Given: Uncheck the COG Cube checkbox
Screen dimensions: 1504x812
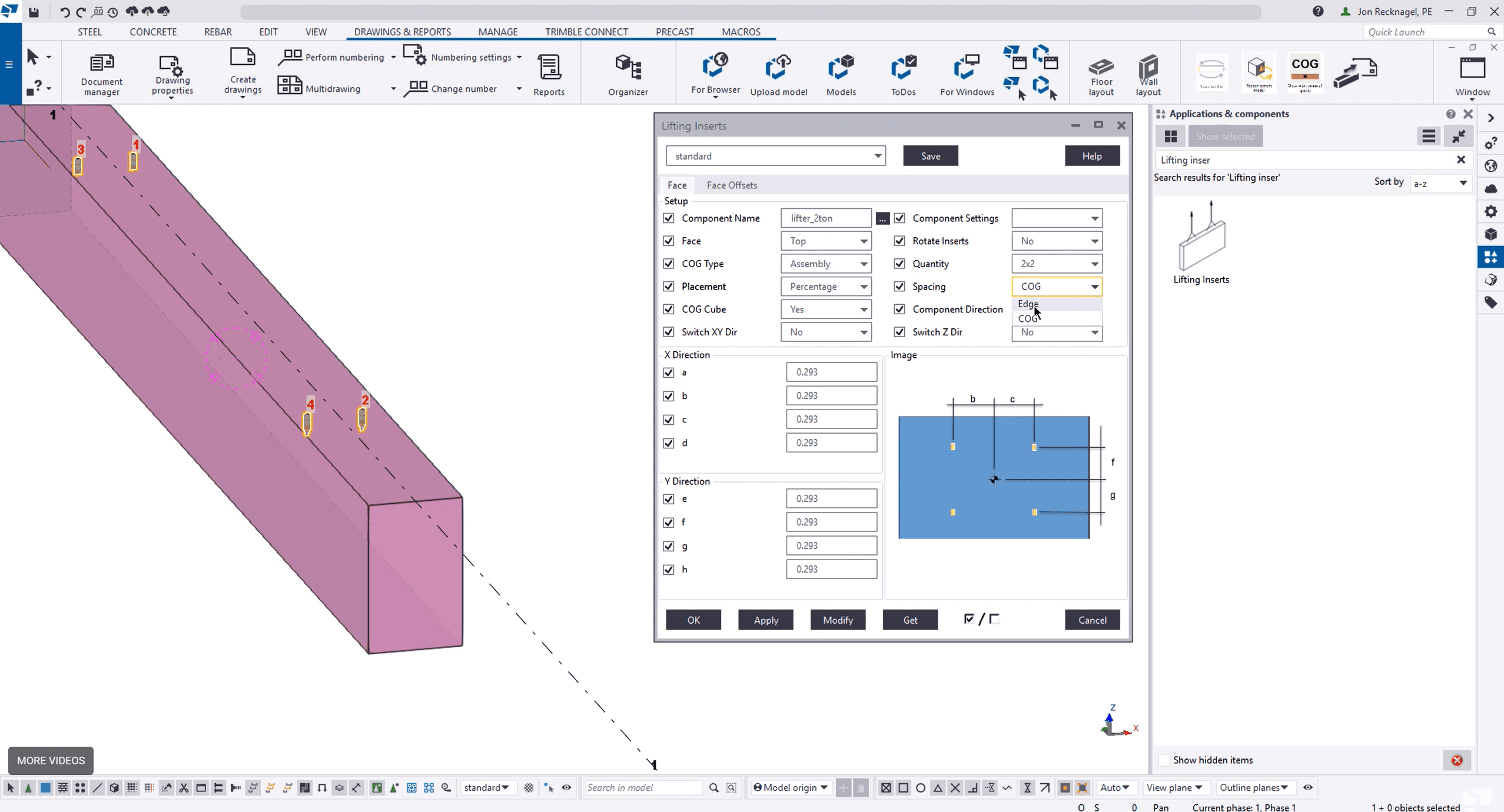Looking at the screenshot, I should (x=669, y=309).
